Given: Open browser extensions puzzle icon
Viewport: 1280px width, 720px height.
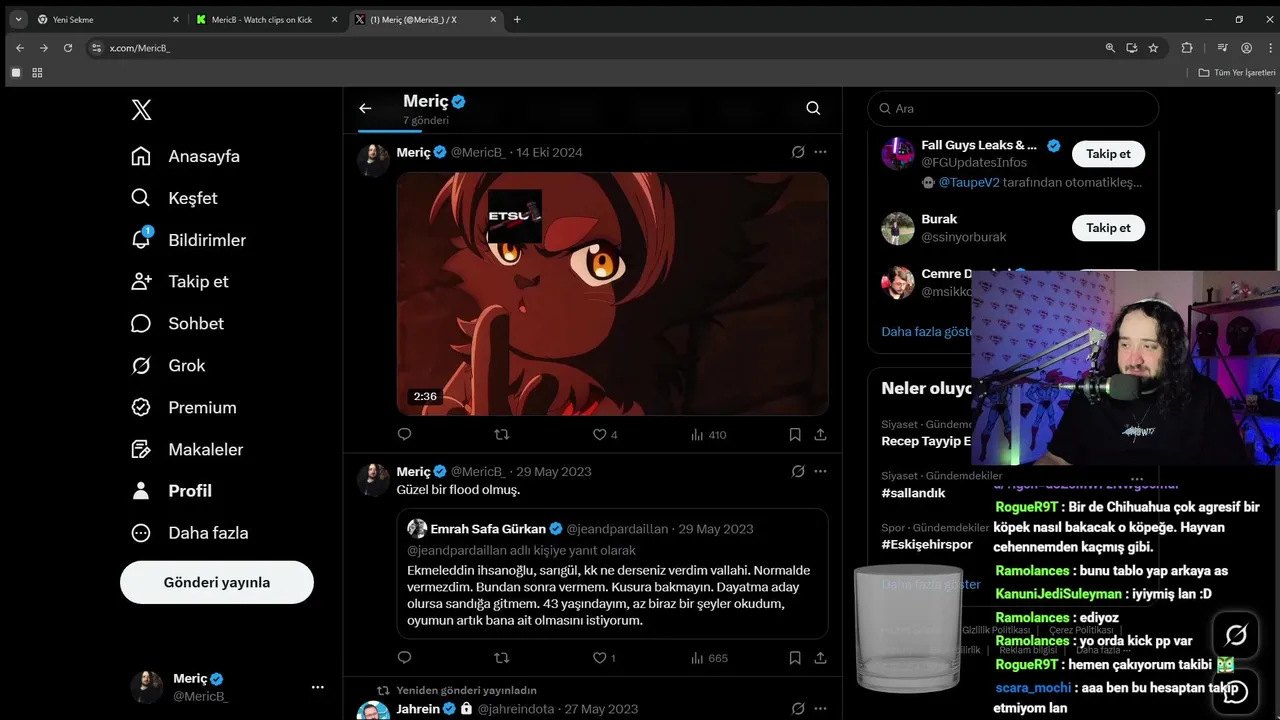Looking at the screenshot, I should point(1187,47).
